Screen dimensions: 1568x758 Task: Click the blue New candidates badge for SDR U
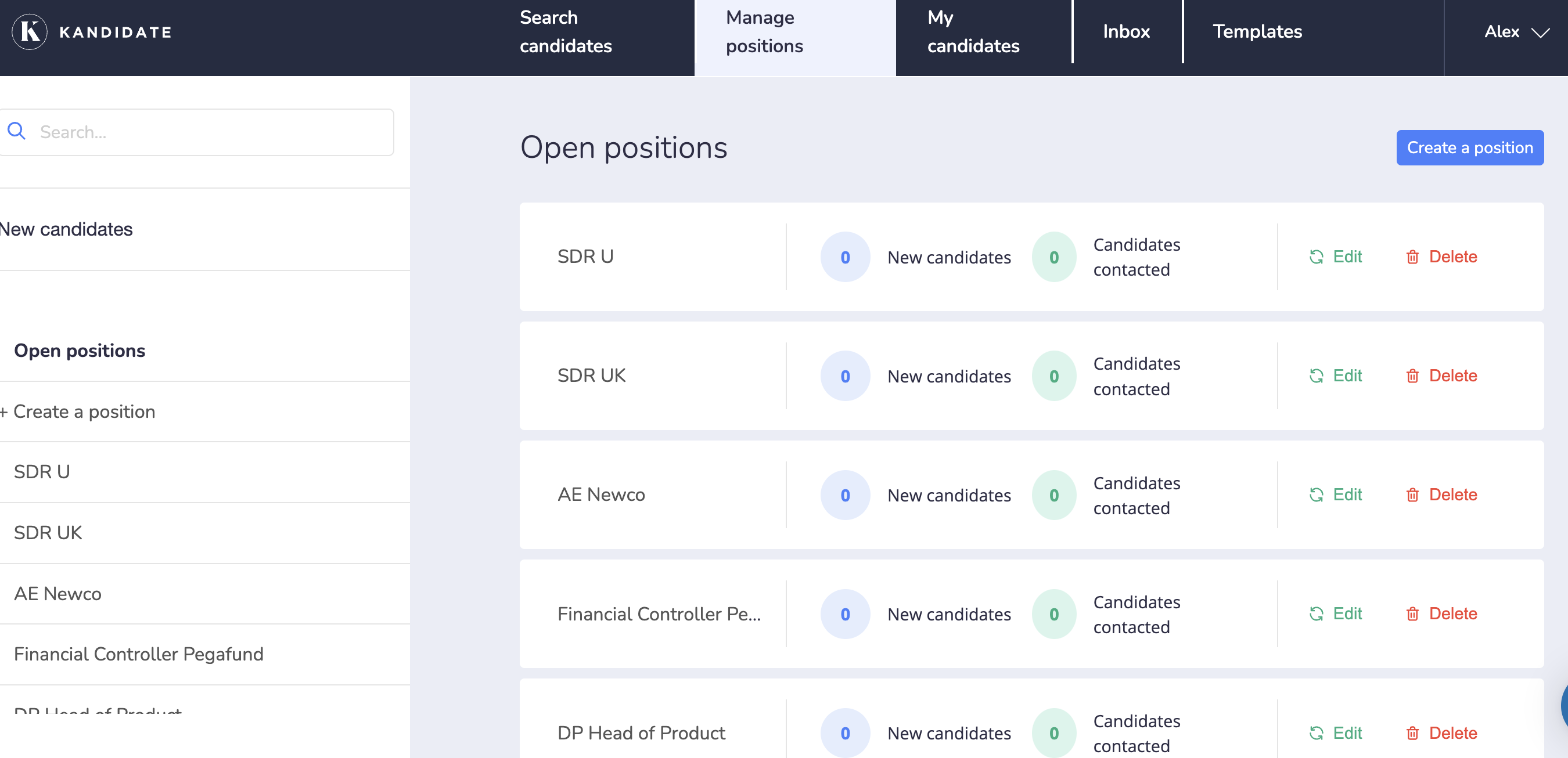845,256
